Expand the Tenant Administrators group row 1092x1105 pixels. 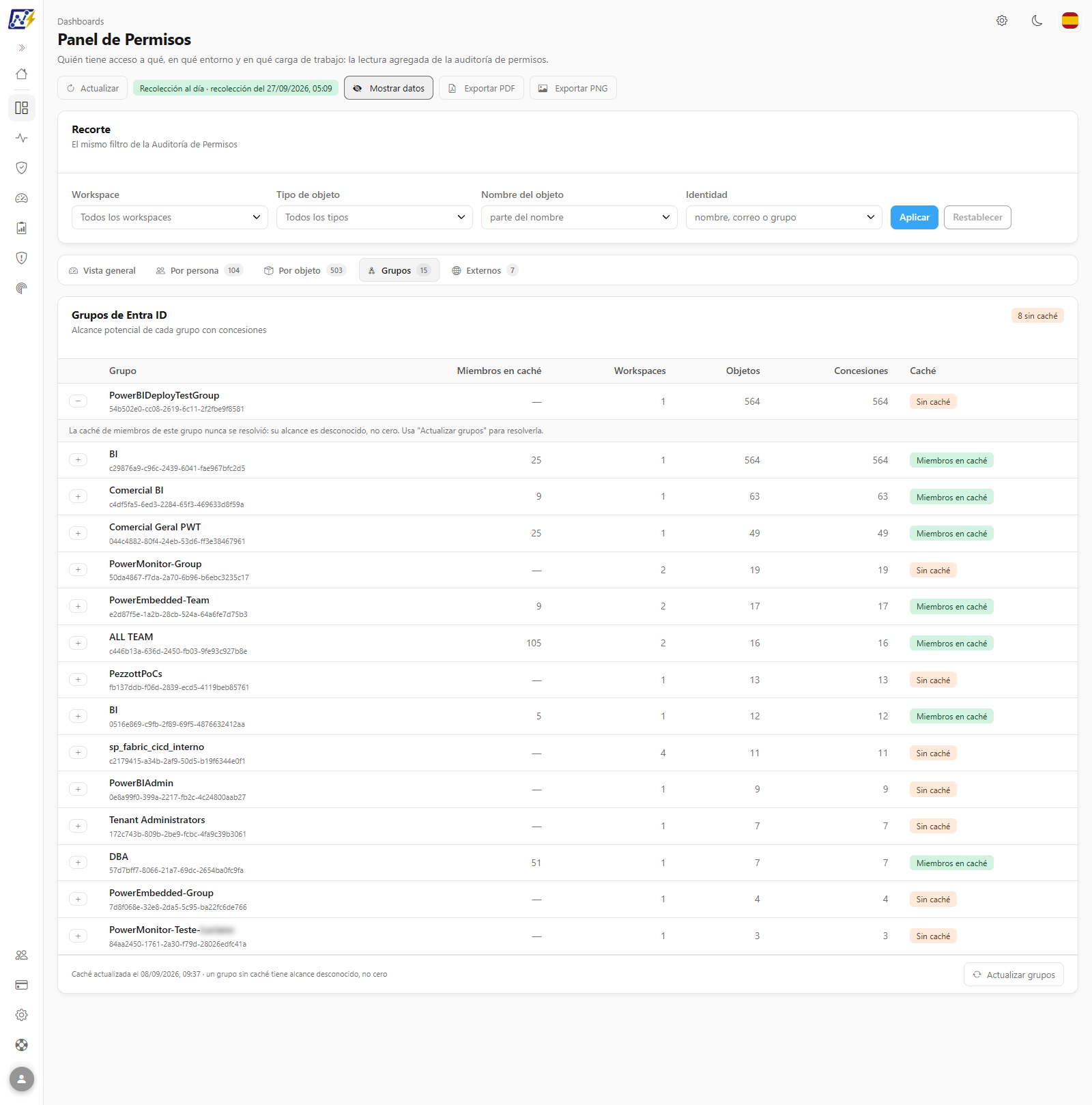78,826
